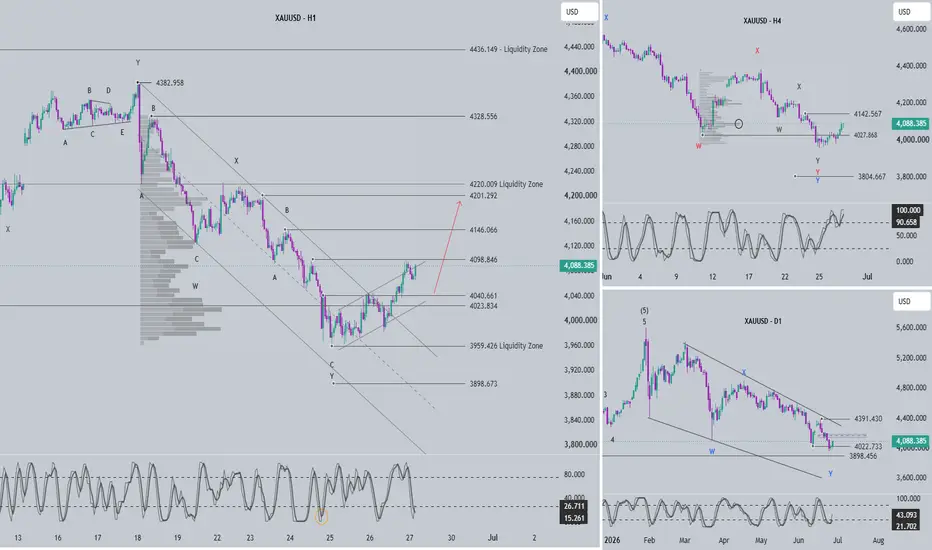Click the green 4,088.385 price tag on H4 axis
The height and width of the screenshot is (550, 932).
910,124
